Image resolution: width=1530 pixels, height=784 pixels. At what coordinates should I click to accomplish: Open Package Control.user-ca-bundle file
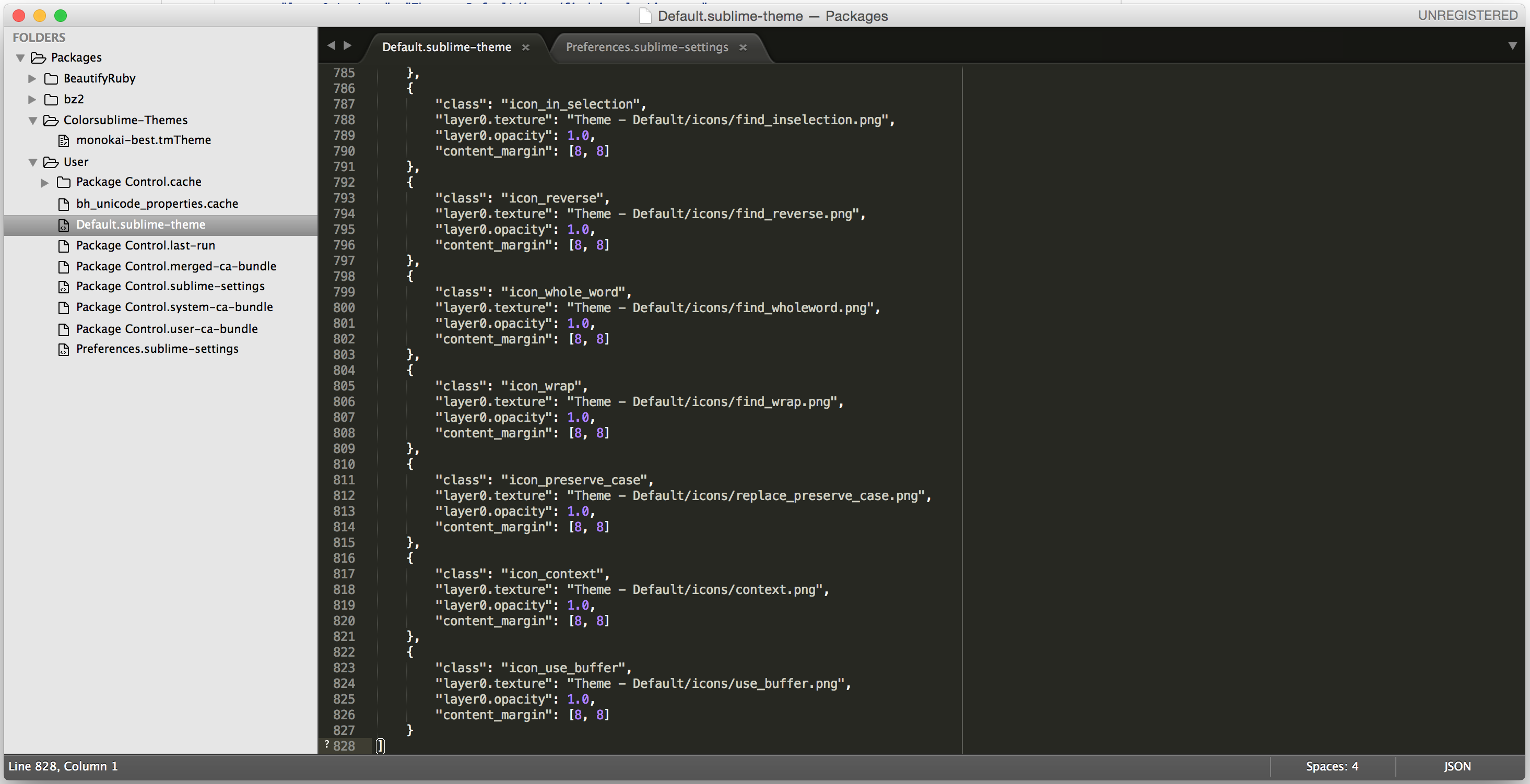pos(167,329)
